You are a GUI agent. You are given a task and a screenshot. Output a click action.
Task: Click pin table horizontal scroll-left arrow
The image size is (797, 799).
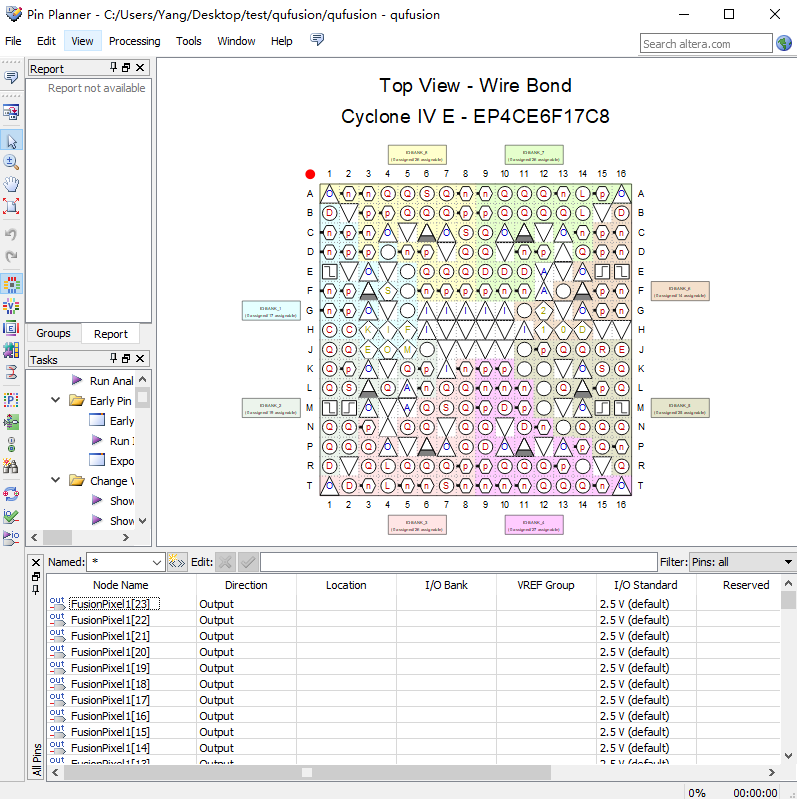(55, 773)
